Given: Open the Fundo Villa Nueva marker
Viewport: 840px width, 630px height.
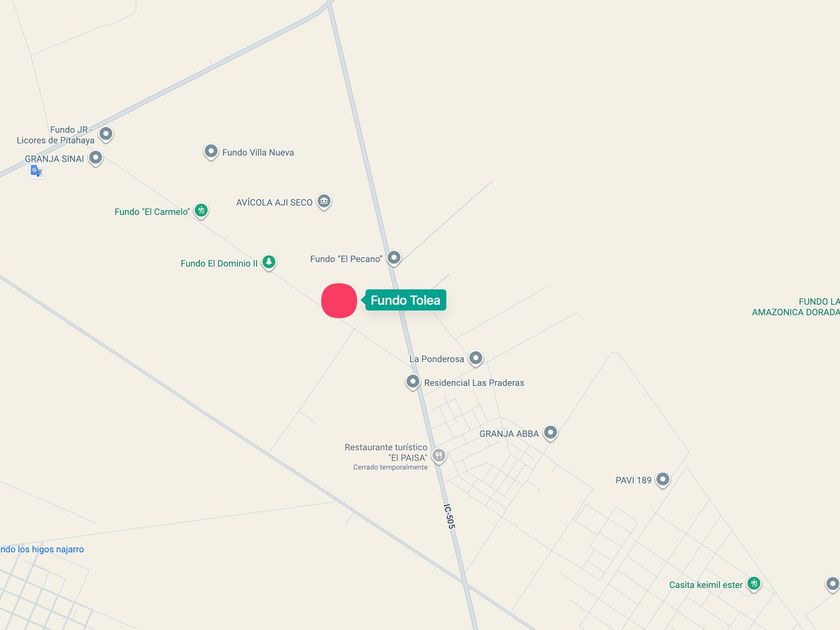Looking at the screenshot, I should coord(211,152).
